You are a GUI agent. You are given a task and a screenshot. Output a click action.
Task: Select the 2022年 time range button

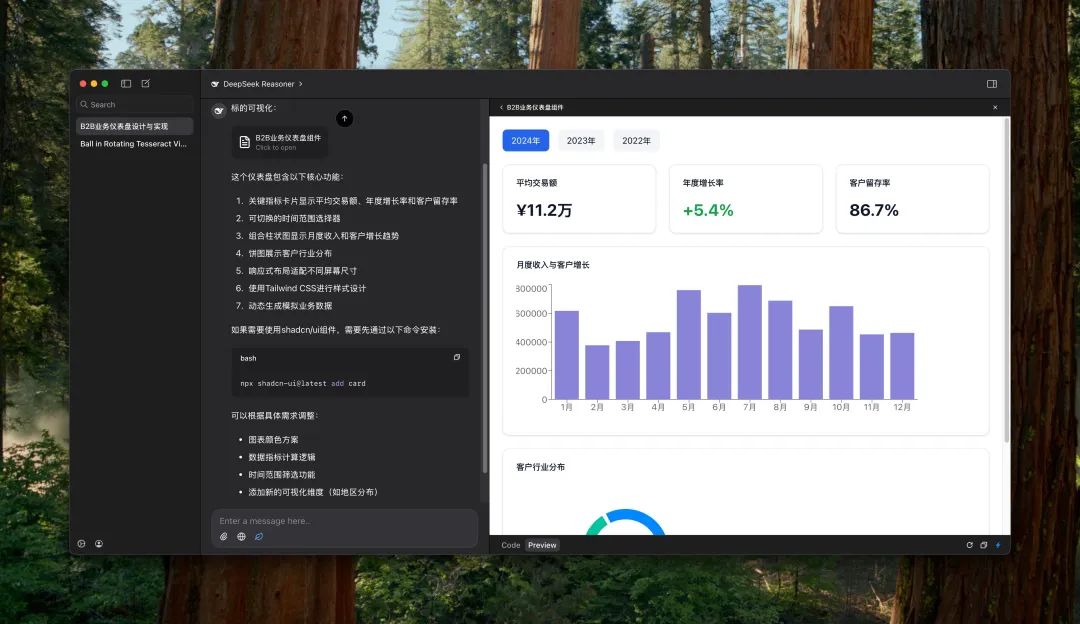[636, 141]
